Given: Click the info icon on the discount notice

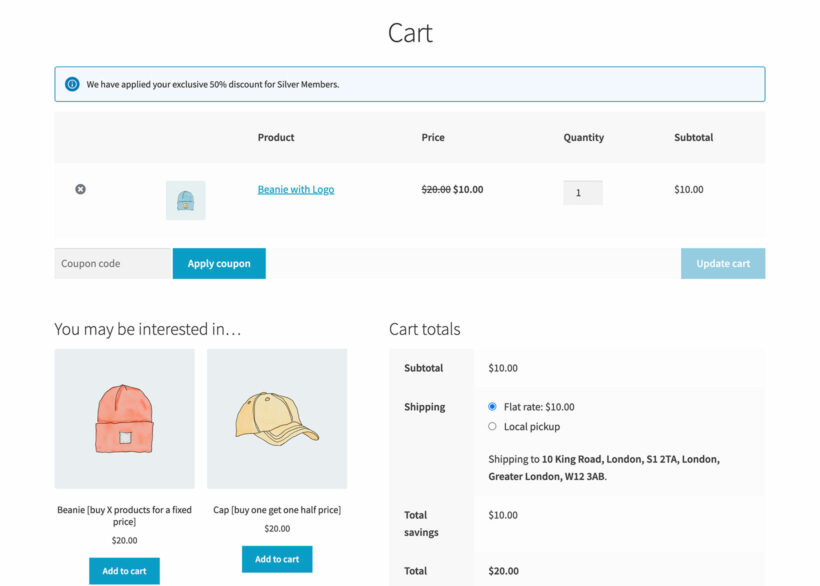Looking at the screenshot, I should [71, 84].
